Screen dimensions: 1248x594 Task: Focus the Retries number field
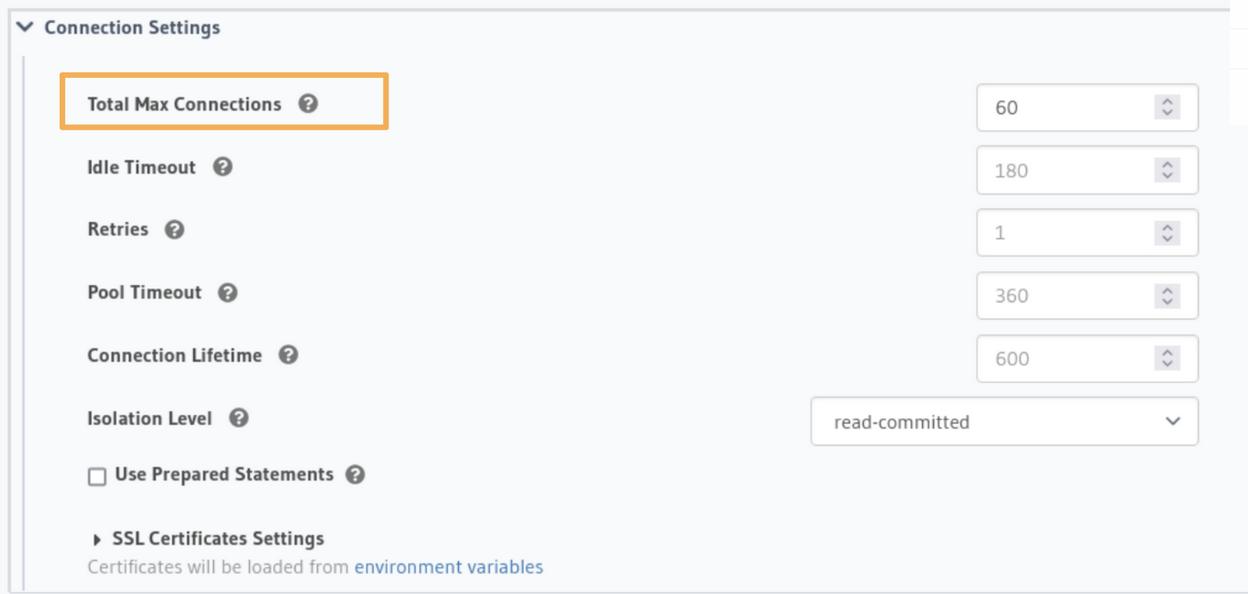(1087, 233)
